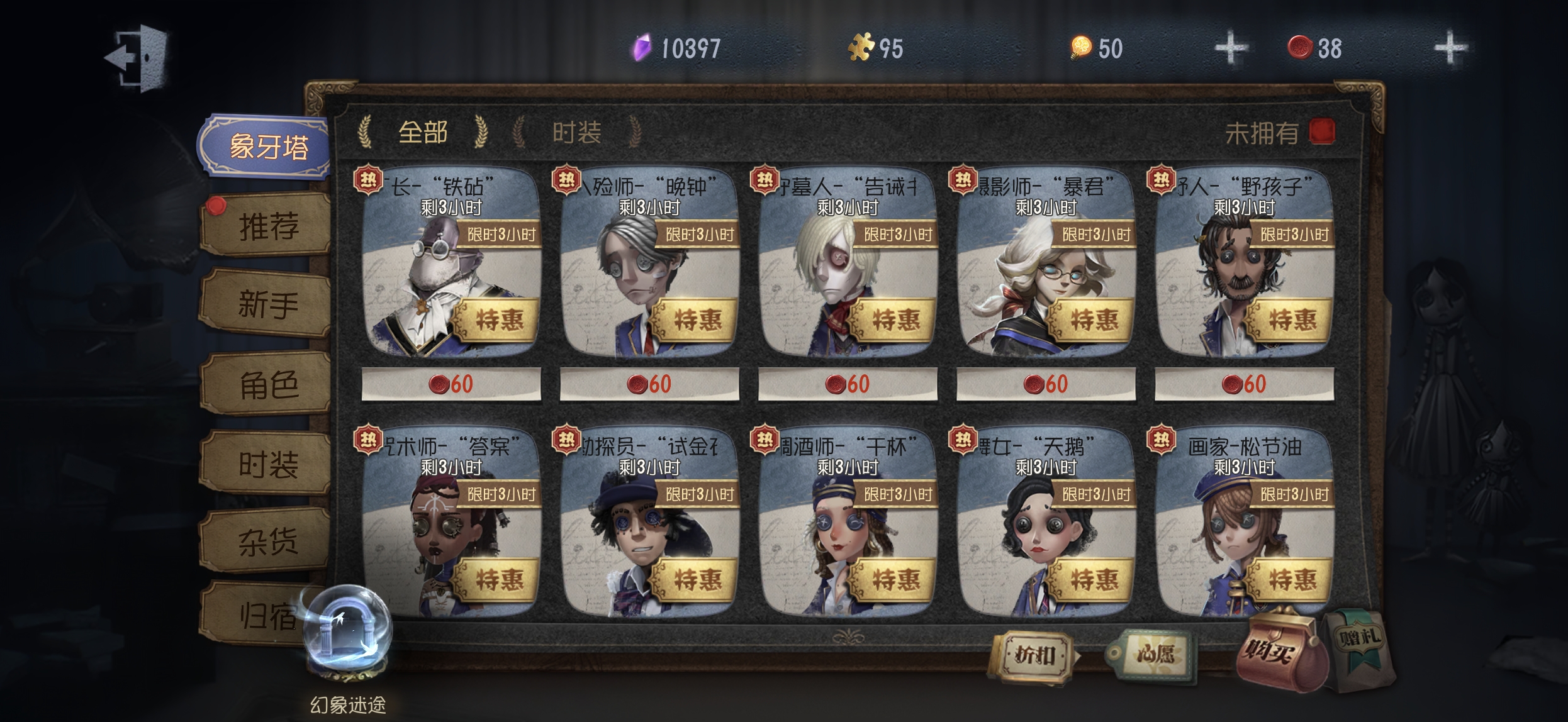Tap the 折扣 discount ticket icon
Image resolution: width=1568 pixels, height=722 pixels.
point(1033,656)
